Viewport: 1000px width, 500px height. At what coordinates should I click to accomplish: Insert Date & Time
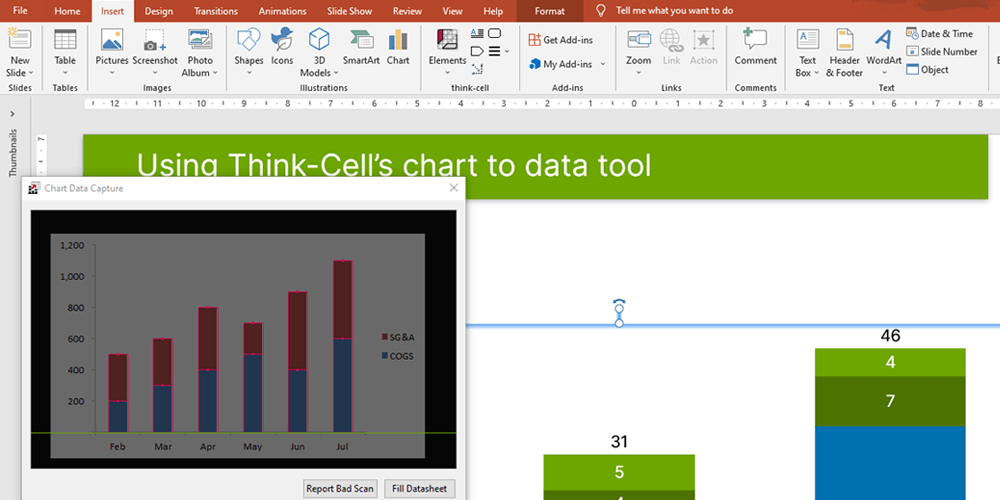[x=939, y=33]
